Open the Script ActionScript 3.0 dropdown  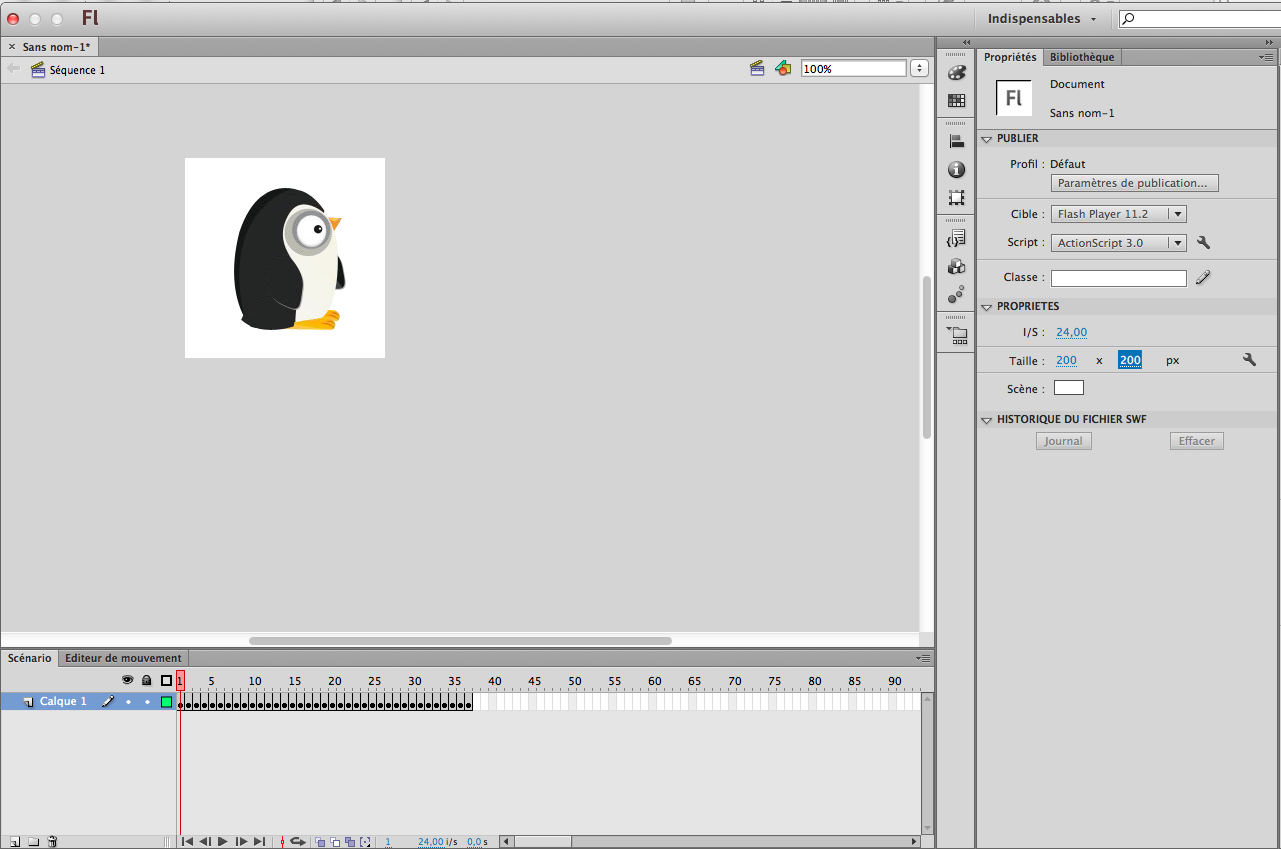[x=1118, y=243]
